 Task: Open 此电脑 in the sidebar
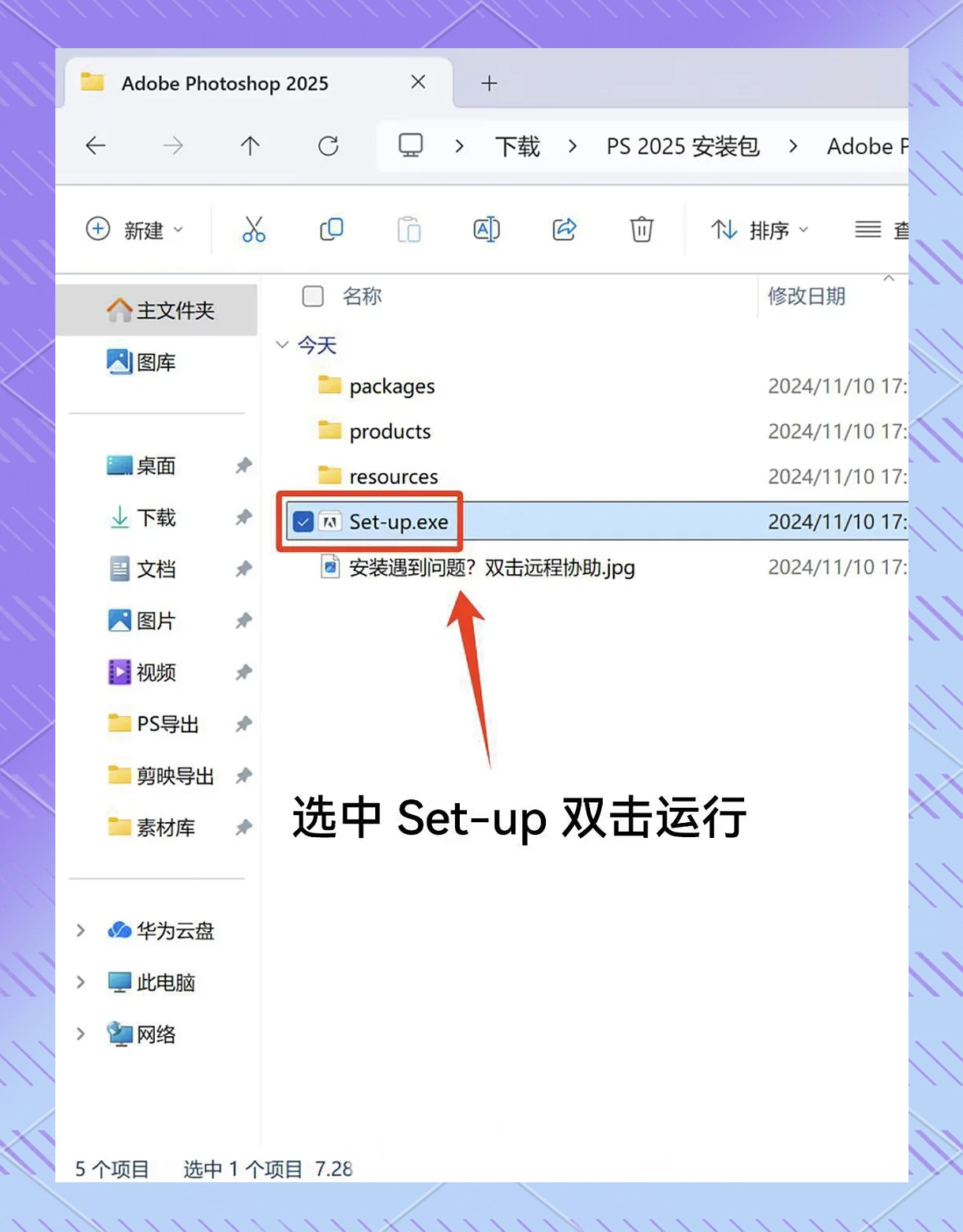(x=151, y=983)
